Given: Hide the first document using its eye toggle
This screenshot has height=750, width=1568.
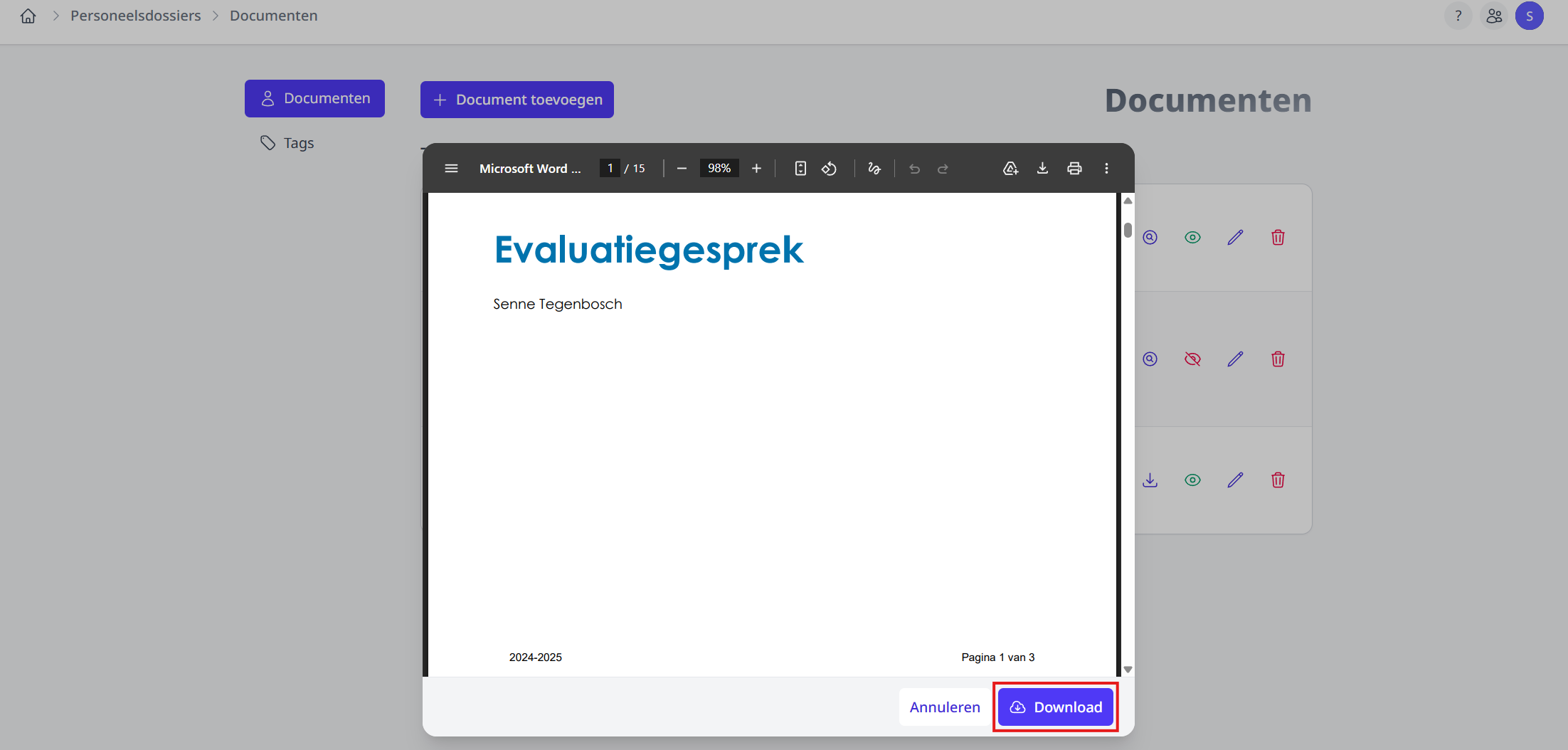Looking at the screenshot, I should (1193, 237).
